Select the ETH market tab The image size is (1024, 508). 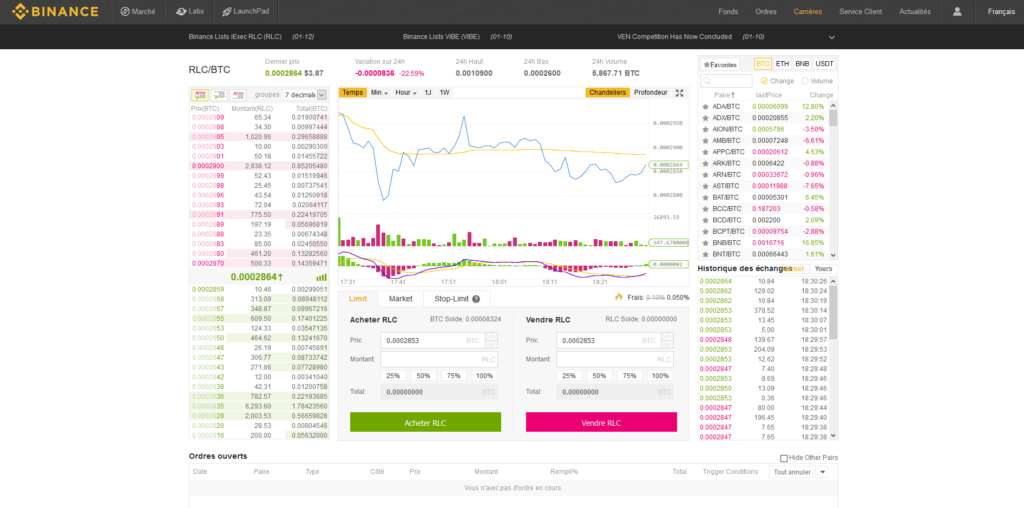pos(782,64)
